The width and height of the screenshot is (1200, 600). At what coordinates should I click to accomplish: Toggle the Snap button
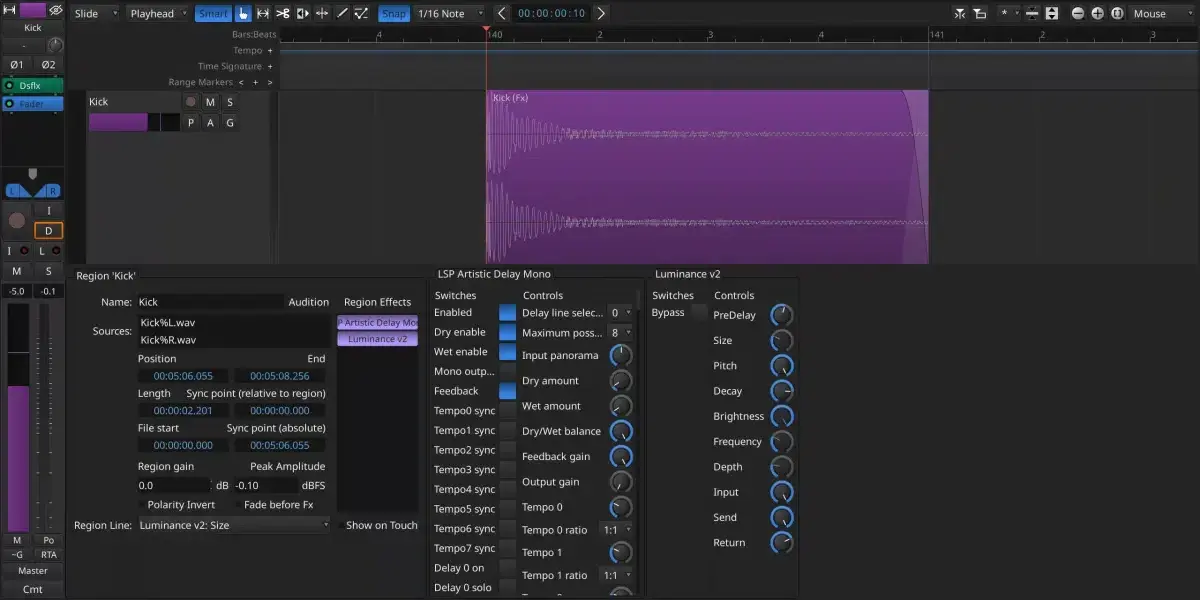(394, 13)
